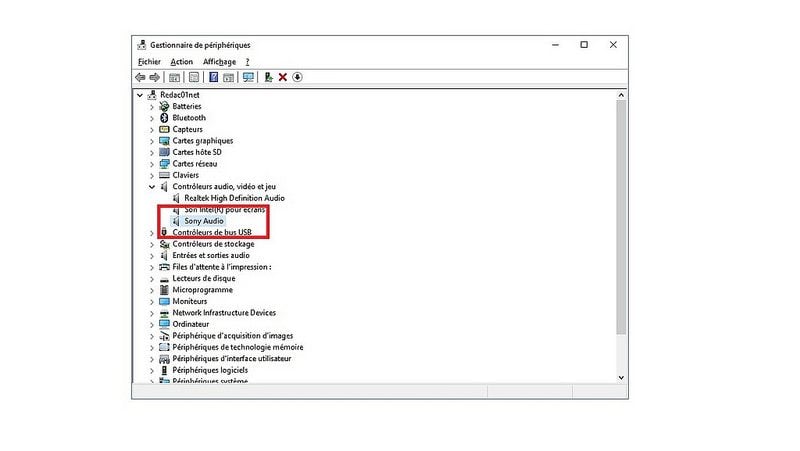Click the download arrow circle icon
The width and height of the screenshot is (800, 451).
pyautogui.click(x=297, y=77)
